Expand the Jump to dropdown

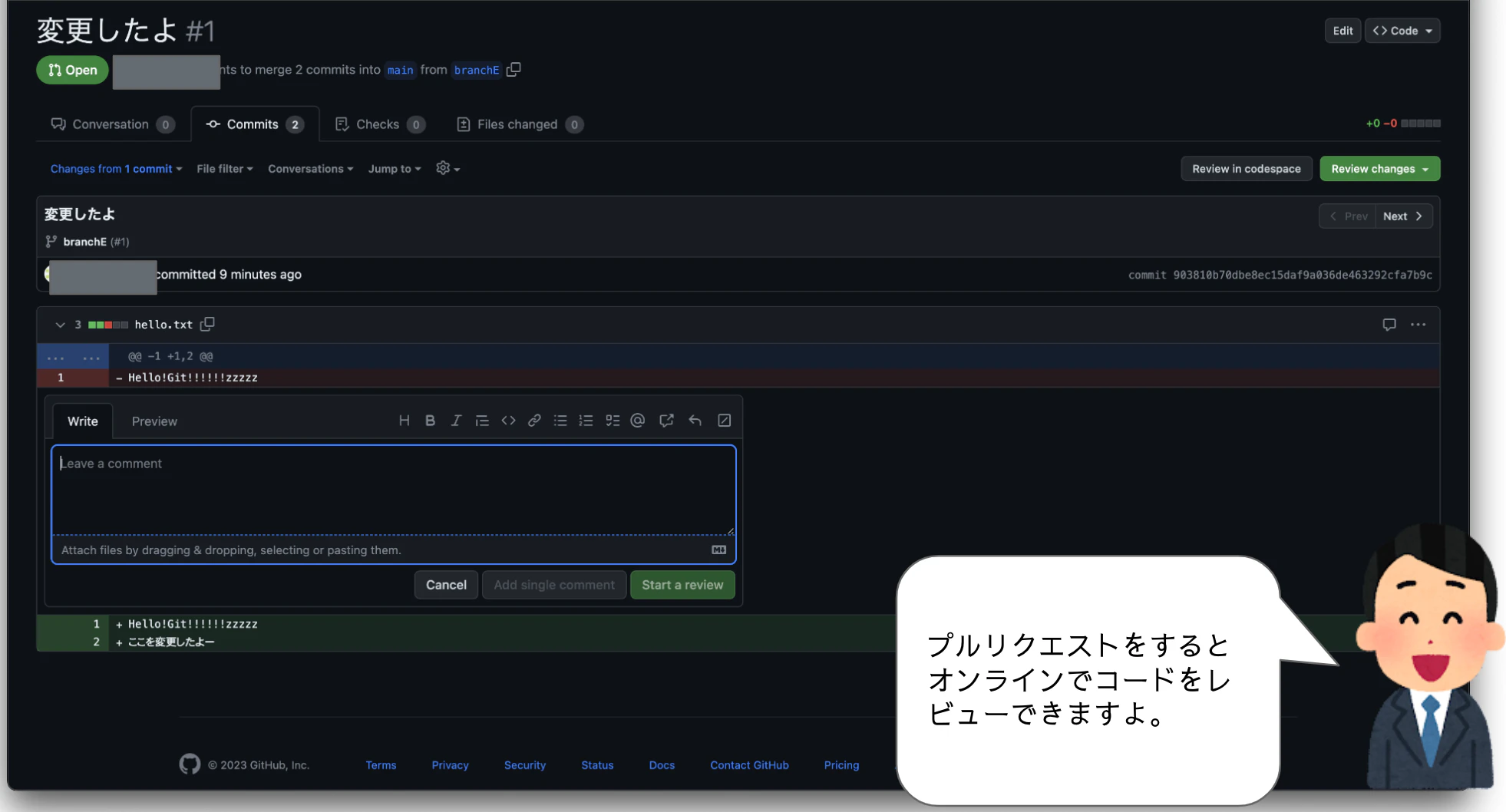394,169
